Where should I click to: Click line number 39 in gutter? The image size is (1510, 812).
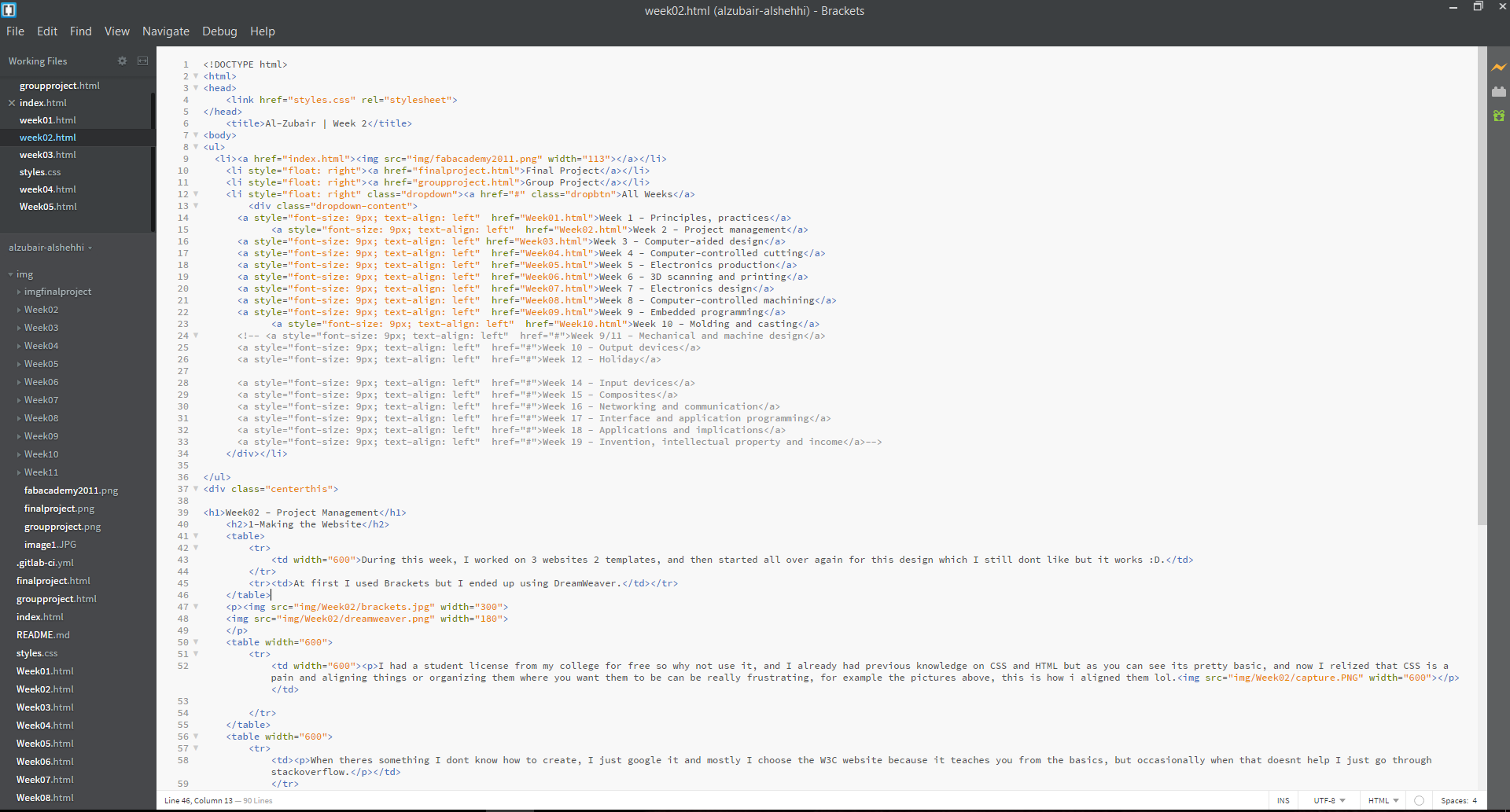point(183,513)
